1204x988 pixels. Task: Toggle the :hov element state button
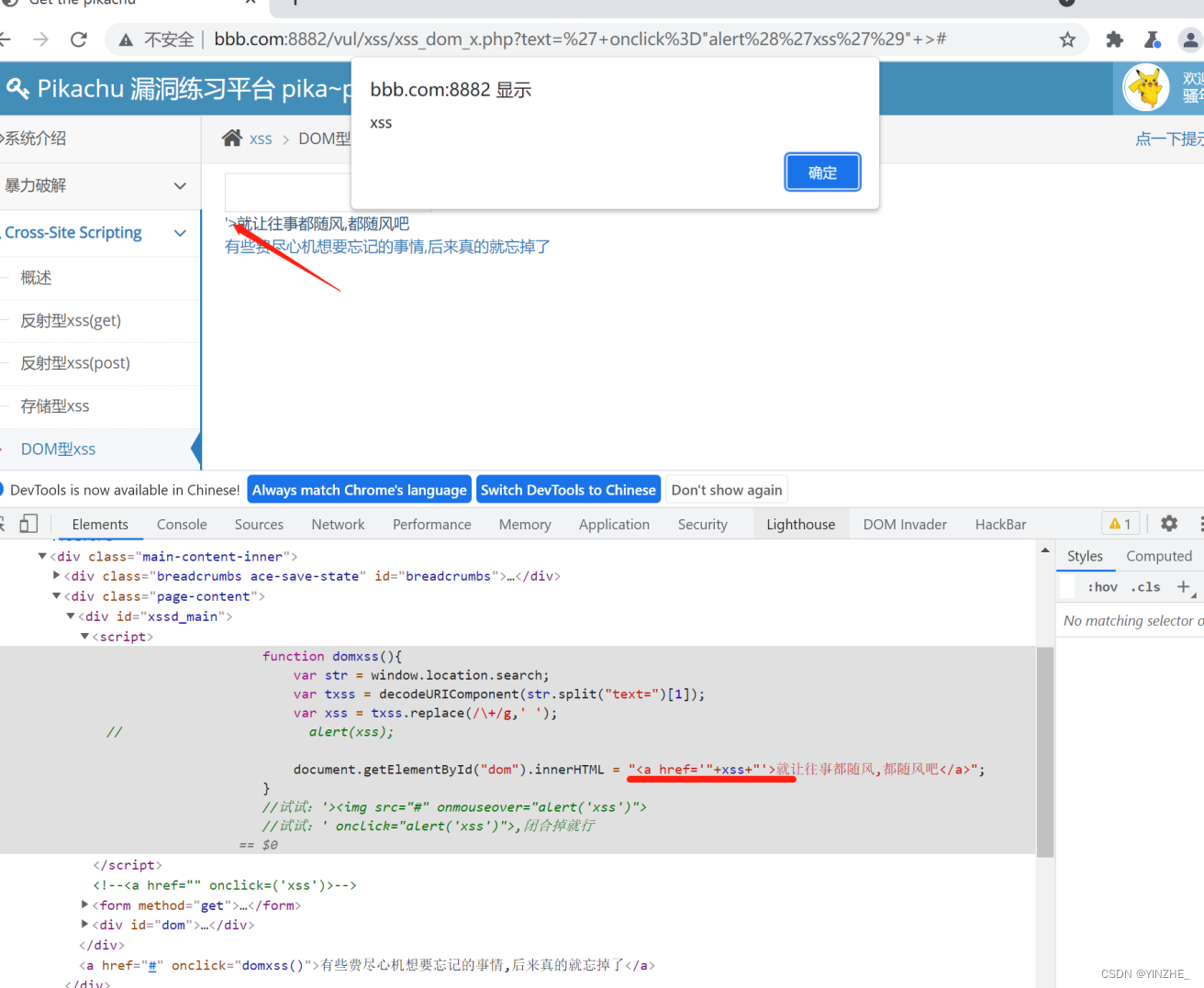(1102, 587)
